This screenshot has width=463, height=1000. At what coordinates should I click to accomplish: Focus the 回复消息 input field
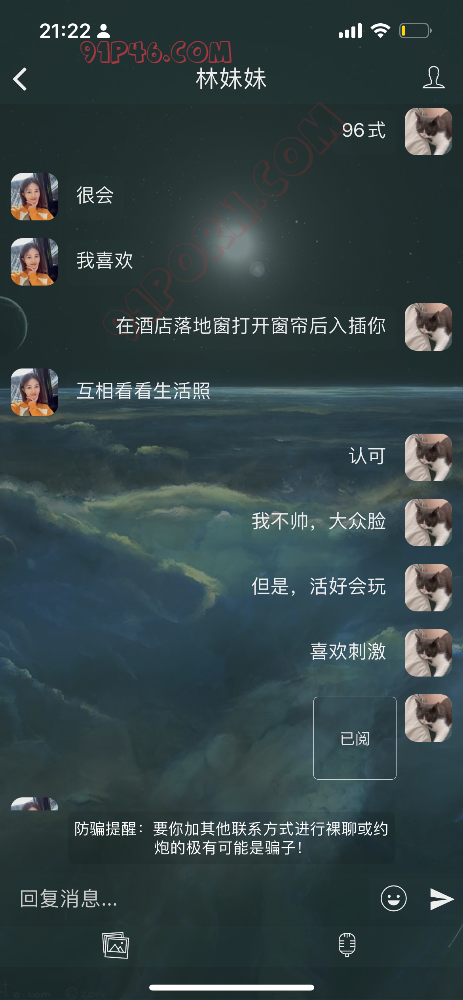[x=191, y=898]
